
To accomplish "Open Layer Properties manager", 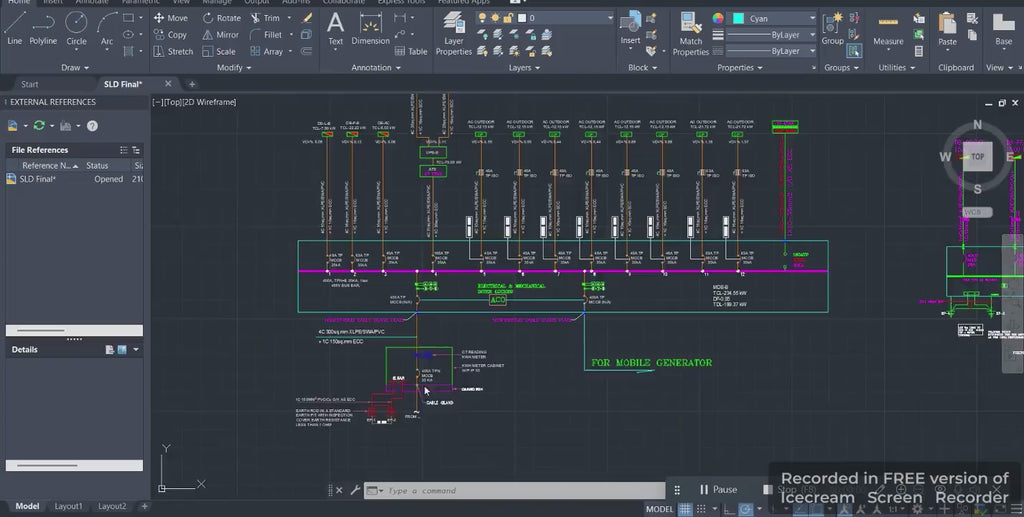I will coord(453,33).
